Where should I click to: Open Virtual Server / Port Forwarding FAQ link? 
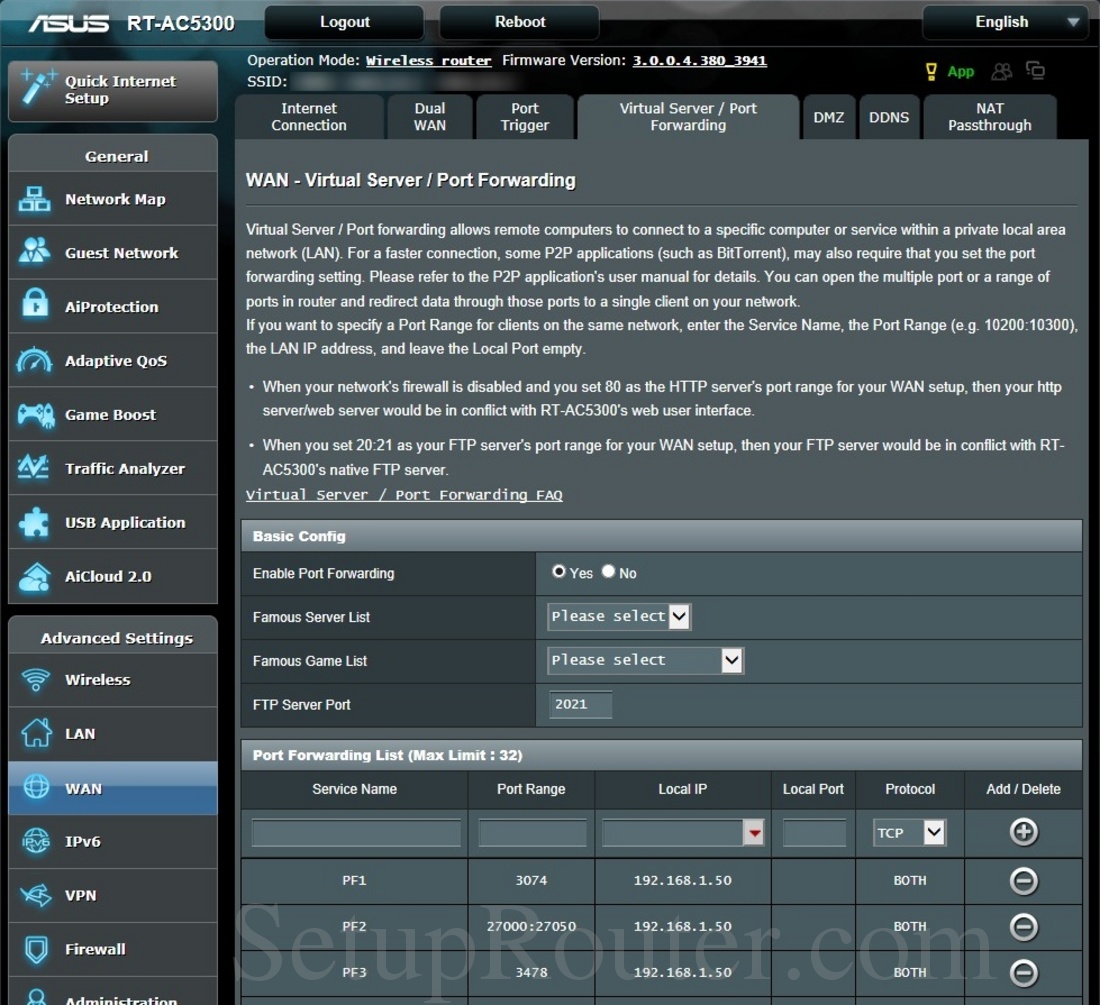click(404, 495)
